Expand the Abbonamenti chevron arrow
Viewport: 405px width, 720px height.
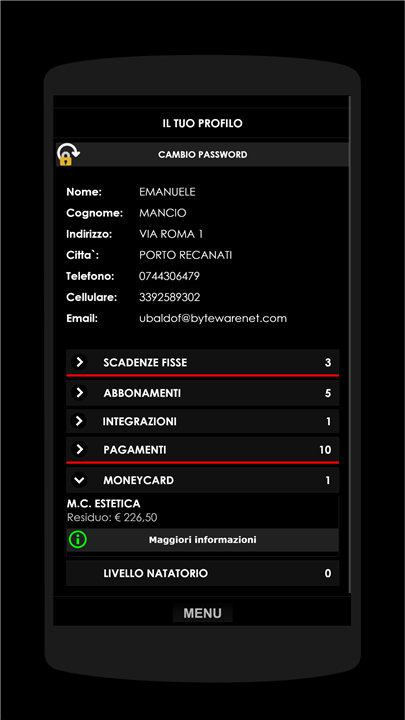point(79,393)
